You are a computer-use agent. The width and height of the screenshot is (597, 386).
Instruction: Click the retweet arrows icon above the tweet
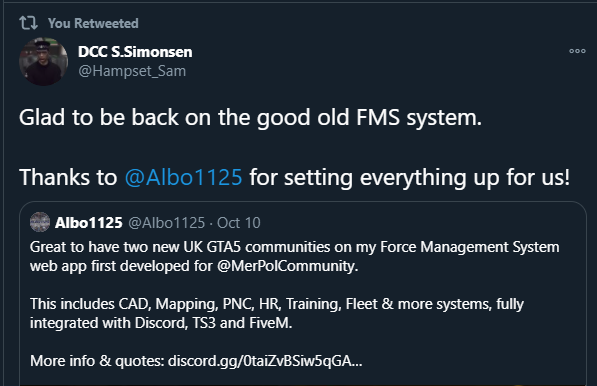coord(28,23)
